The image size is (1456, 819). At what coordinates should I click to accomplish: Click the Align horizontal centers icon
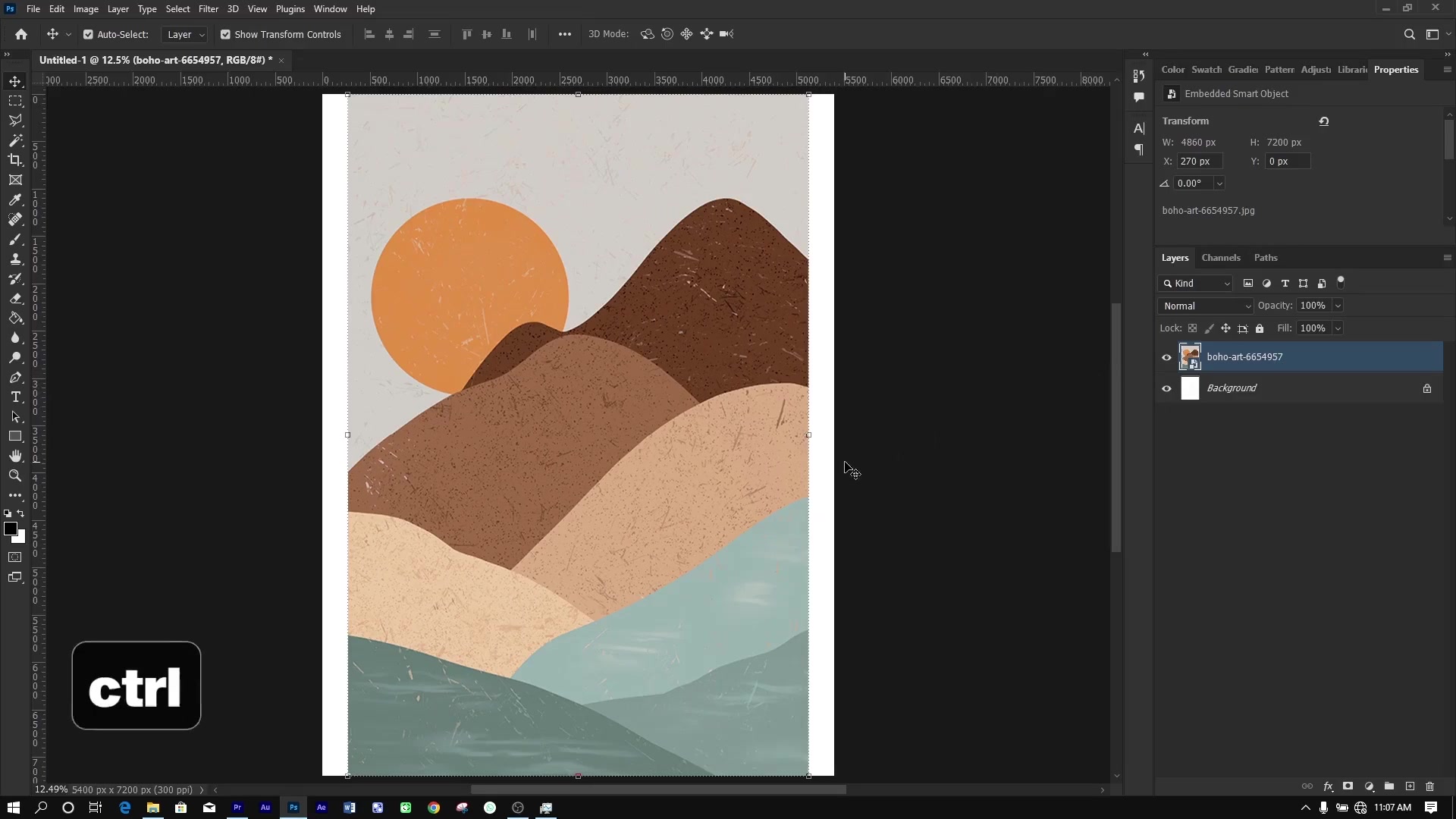(x=388, y=34)
